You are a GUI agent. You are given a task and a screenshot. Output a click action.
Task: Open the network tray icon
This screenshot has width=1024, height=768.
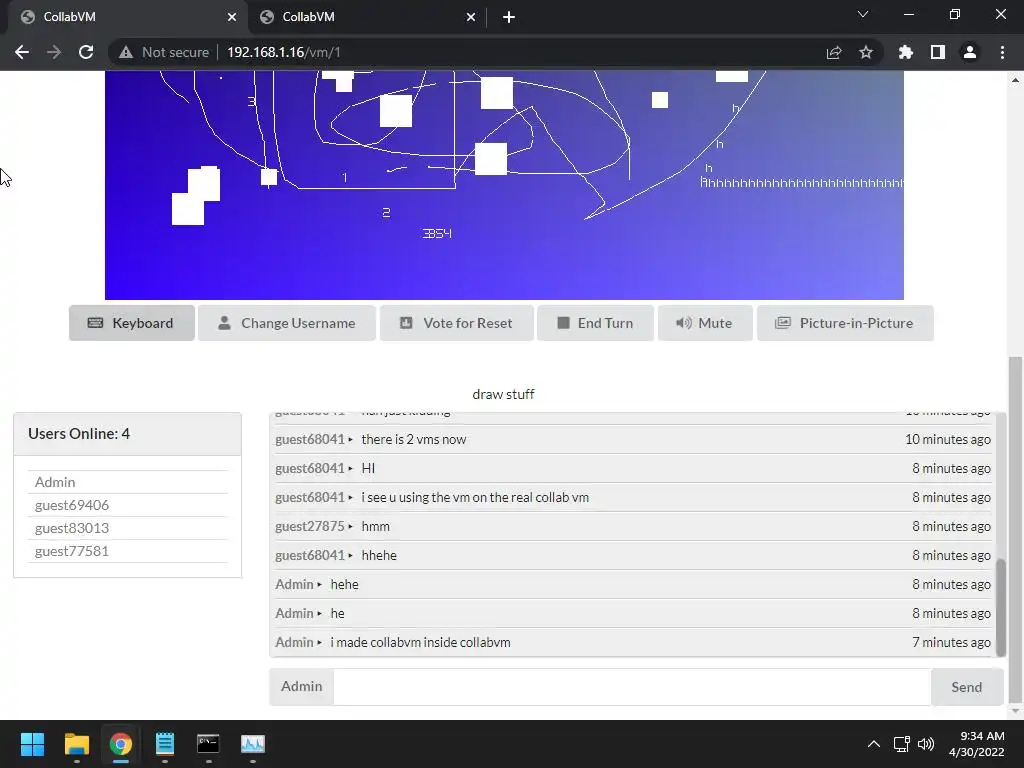(902, 744)
